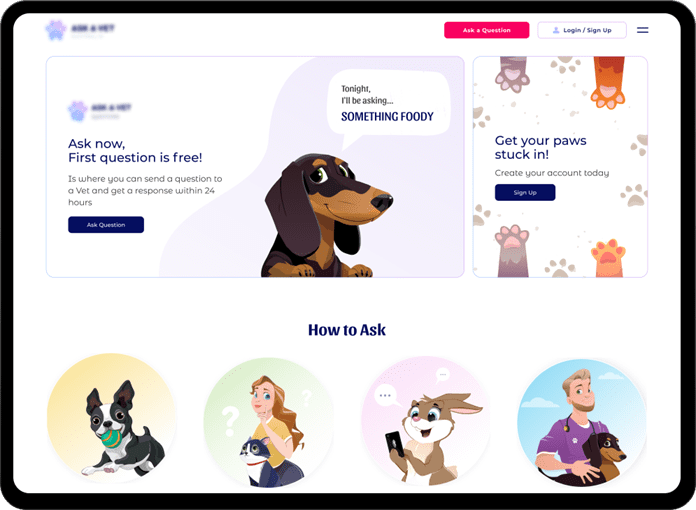The height and width of the screenshot is (510, 696).
Task: Click the paw logo in header
Action: [55, 30]
